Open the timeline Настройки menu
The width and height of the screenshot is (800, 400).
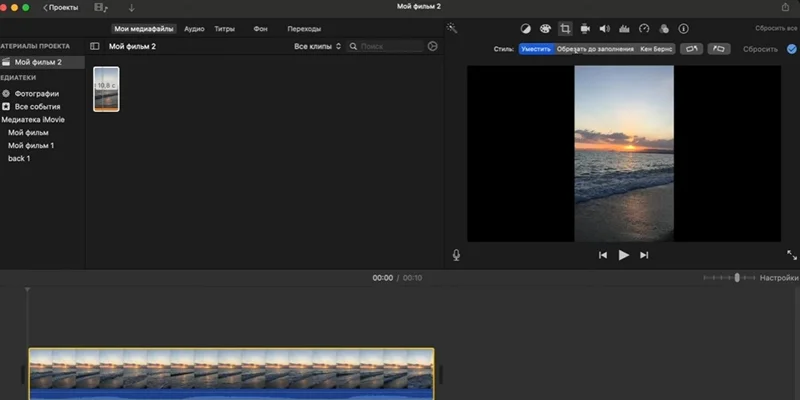[779, 278]
